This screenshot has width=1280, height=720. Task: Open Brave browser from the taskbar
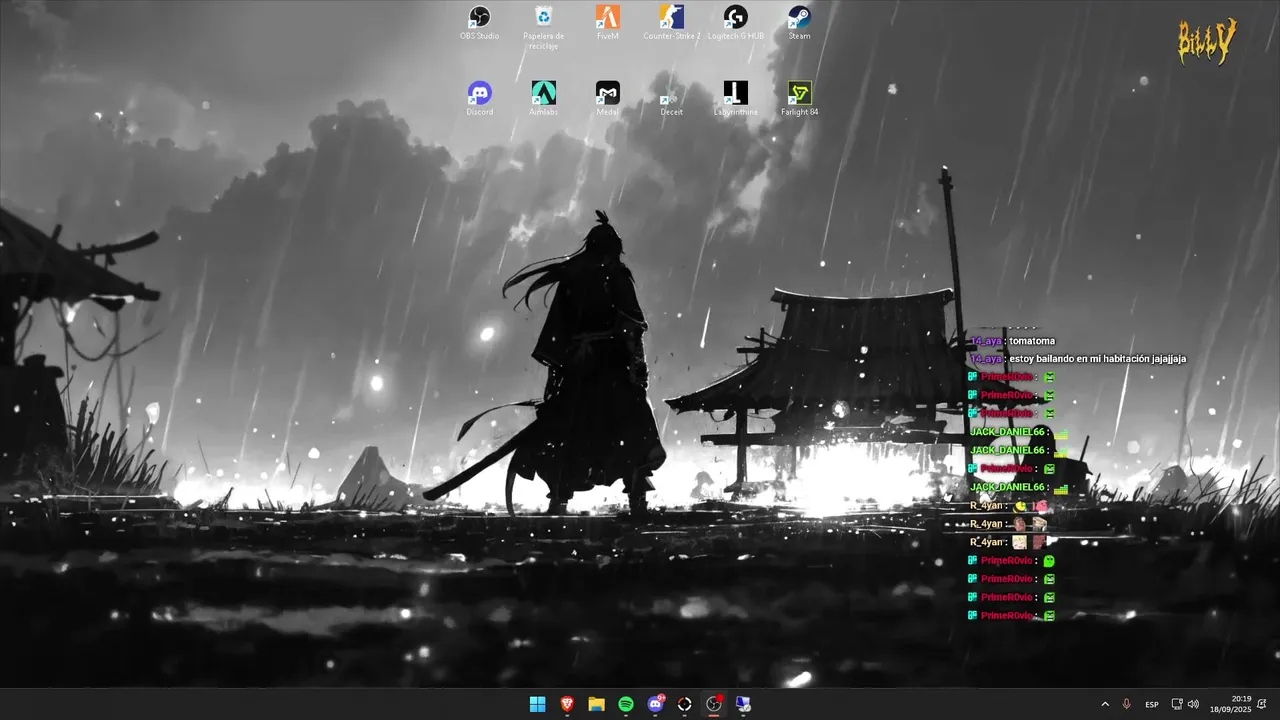[567, 704]
